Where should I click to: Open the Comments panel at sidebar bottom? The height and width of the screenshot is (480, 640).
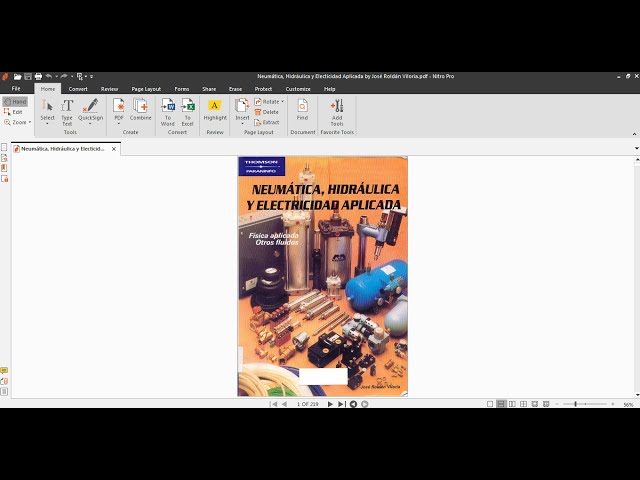4,371
